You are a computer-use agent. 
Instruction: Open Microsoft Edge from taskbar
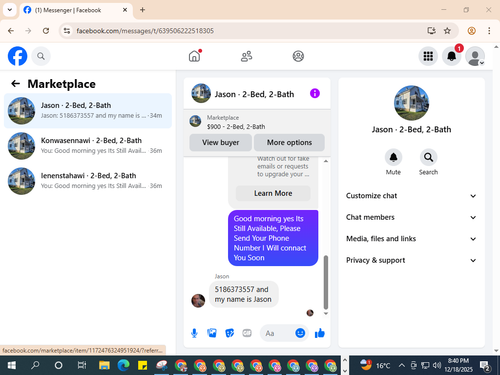click(x=124, y=365)
